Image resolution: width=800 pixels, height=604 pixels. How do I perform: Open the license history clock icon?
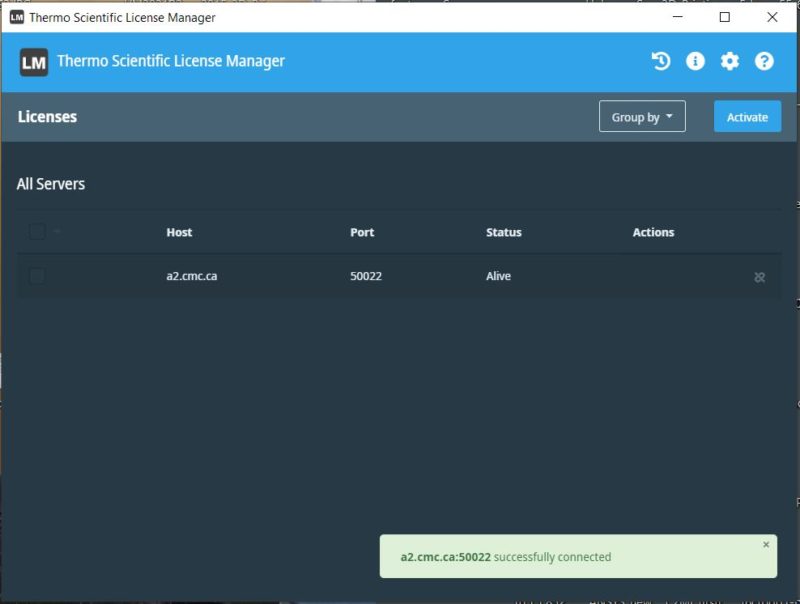pyautogui.click(x=661, y=61)
